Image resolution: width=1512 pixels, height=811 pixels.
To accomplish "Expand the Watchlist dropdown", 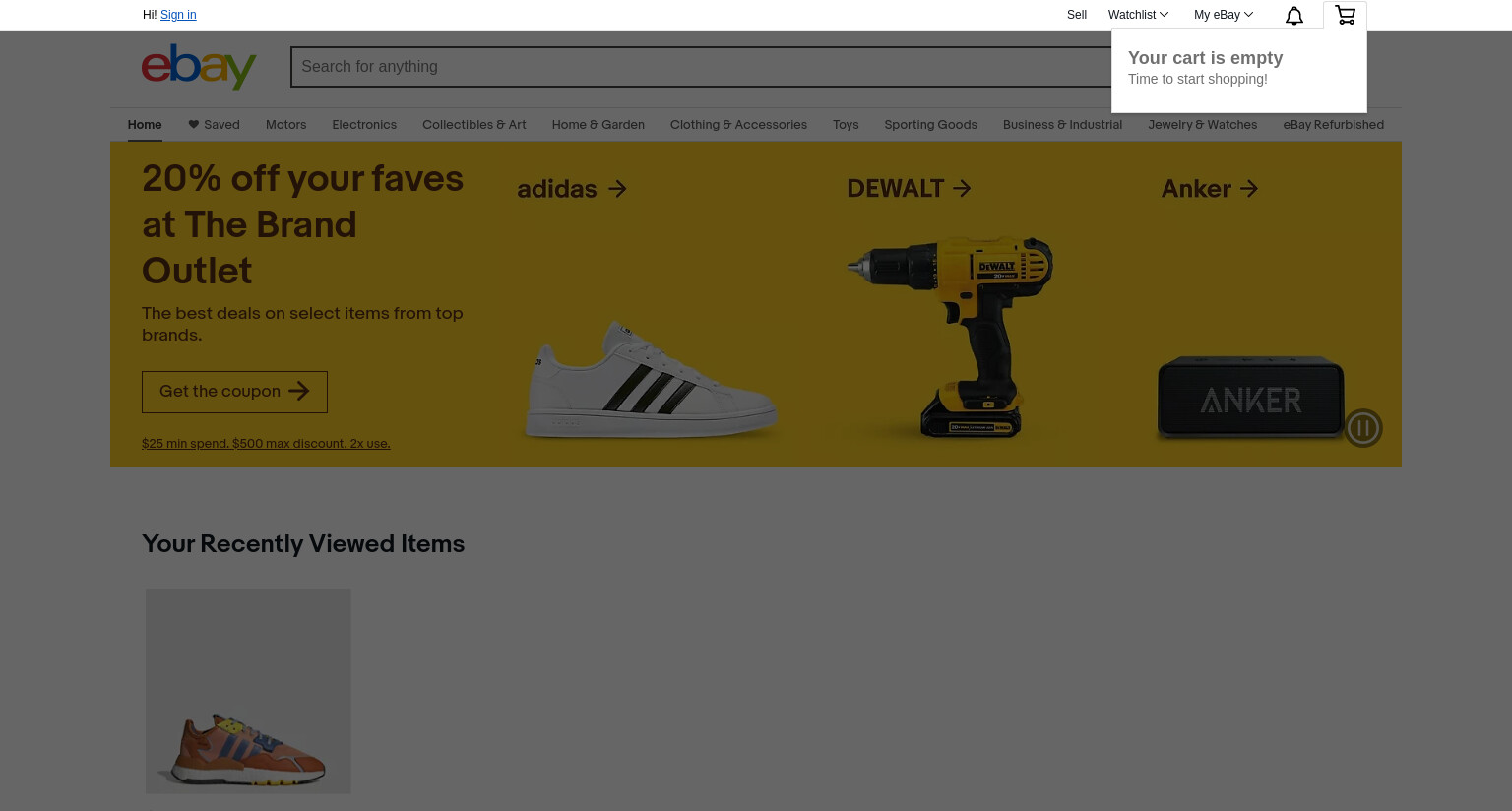I will click(1138, 15).
